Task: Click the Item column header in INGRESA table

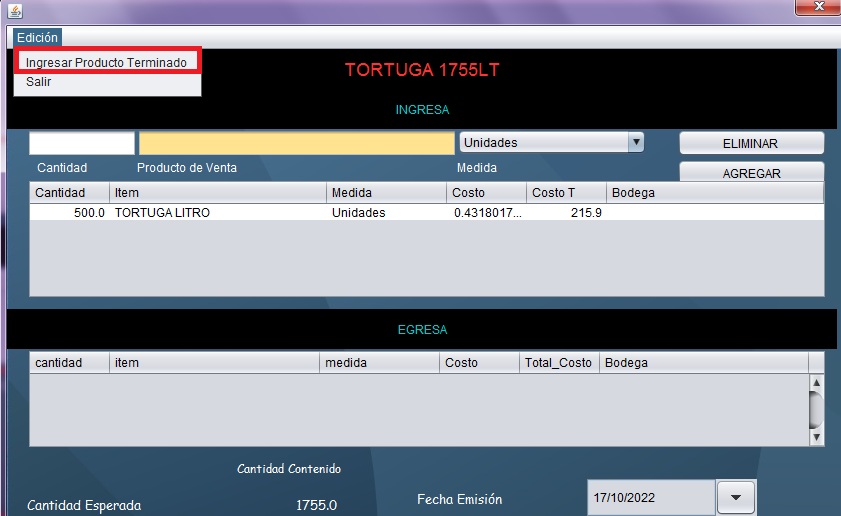Action: [217, 192]
